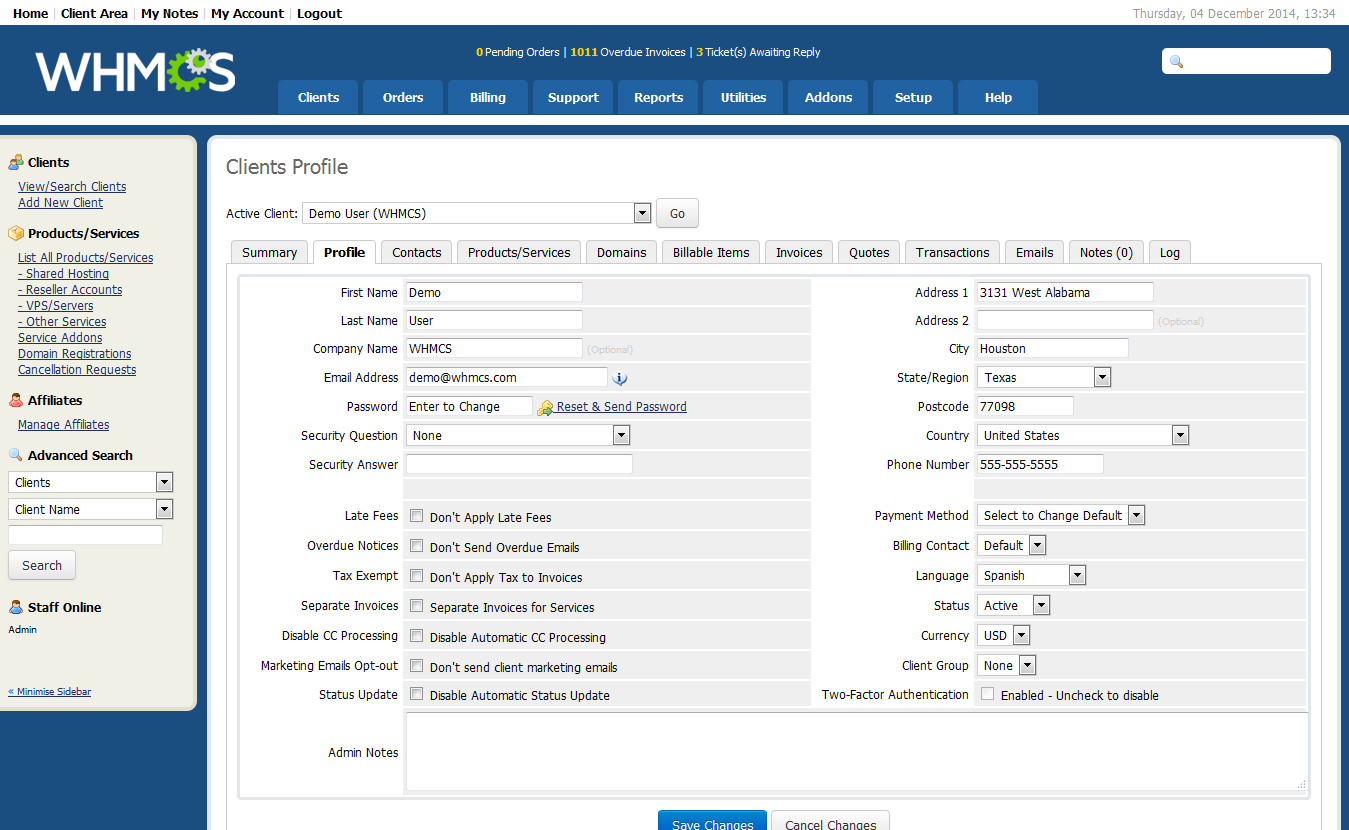This screenshot has height=830, width=1349.
Task: Click Minimise Sidebar link
Action: click(49, 691)
